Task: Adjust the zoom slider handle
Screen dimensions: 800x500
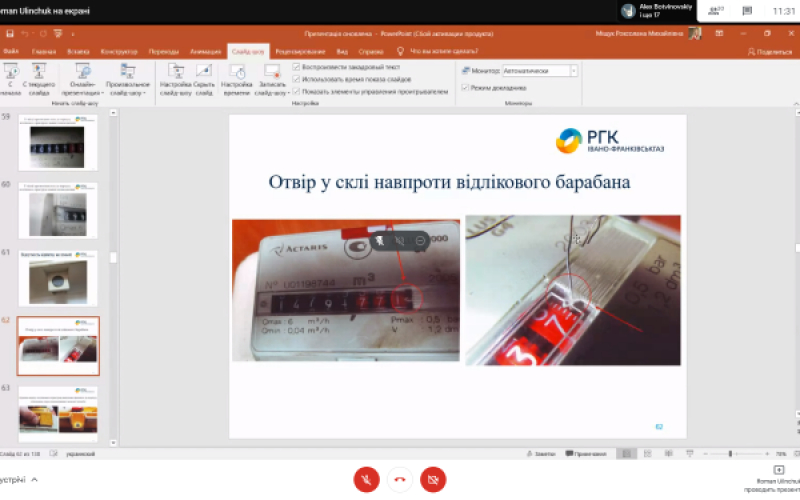Action: pos(730,454)
